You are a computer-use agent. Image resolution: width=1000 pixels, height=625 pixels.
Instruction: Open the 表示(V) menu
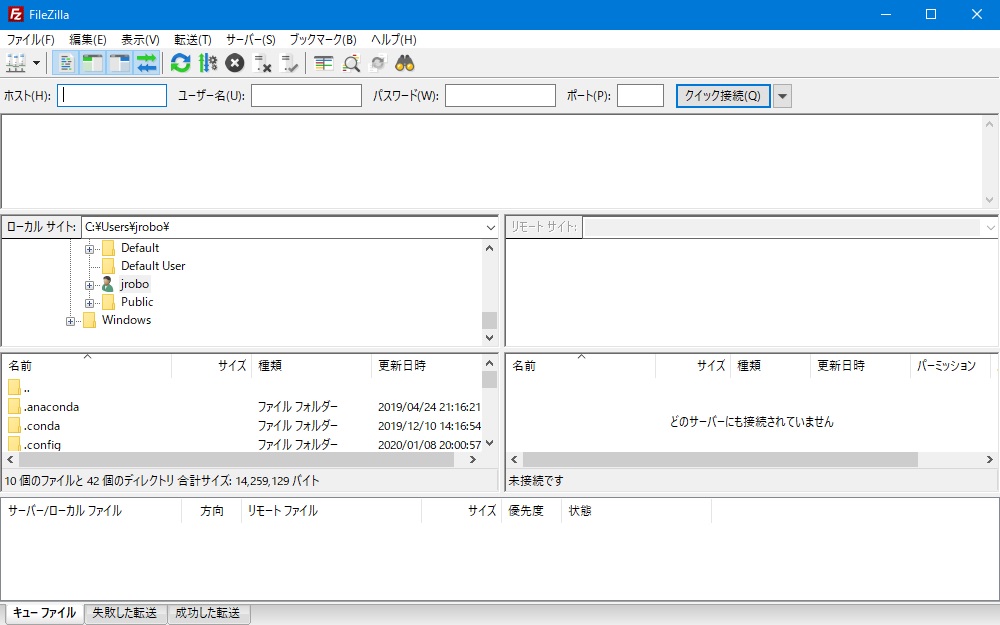(x=140, y=40)
